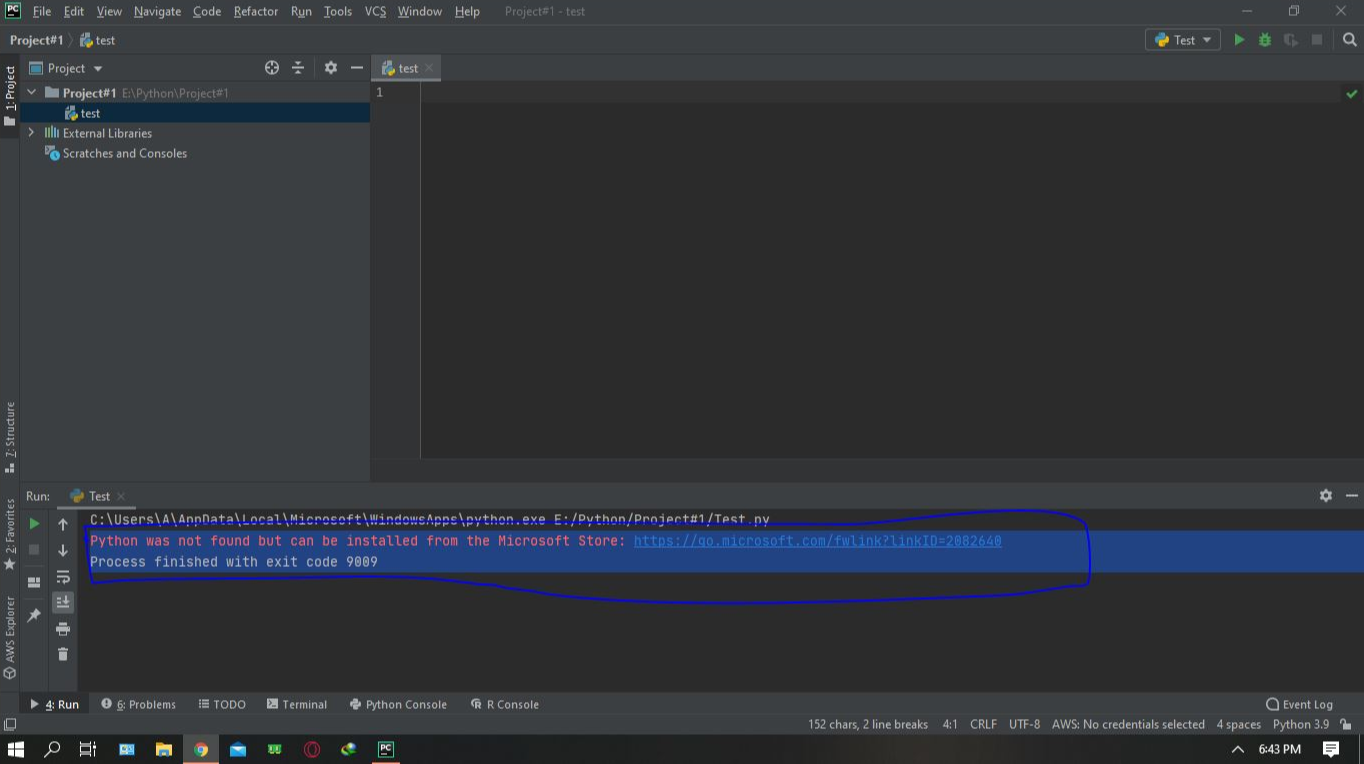This screenshot has height=764, width=1364.
Task: Open the inspection checkmark in editor
Action: pyautogui.click(x=1352, y=93)
